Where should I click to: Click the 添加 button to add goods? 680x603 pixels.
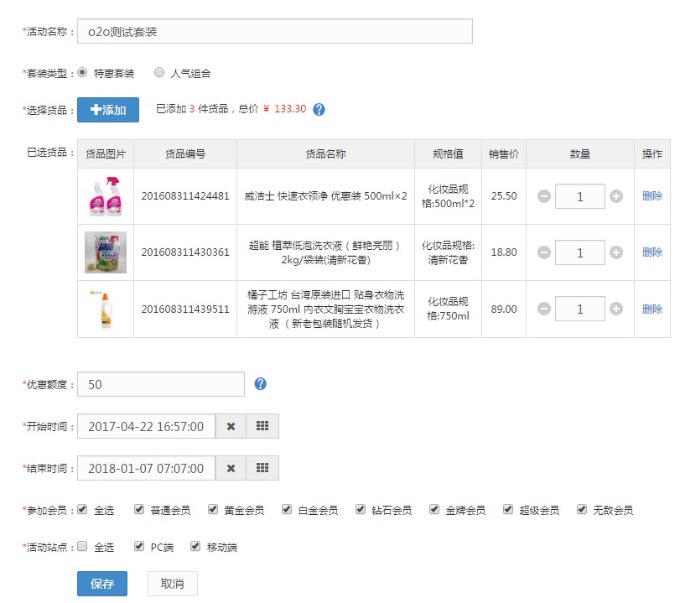[107, 109]
